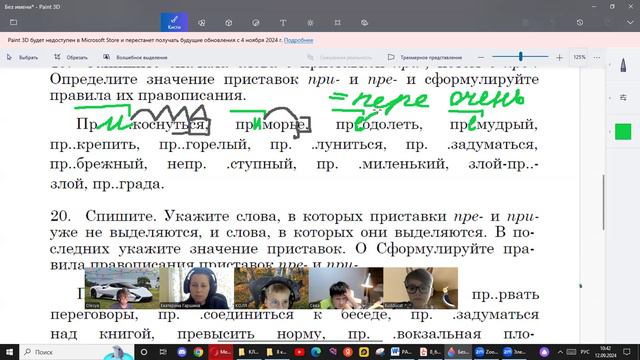
Task: Open the 3D library
Action: [x=364, y=23]
